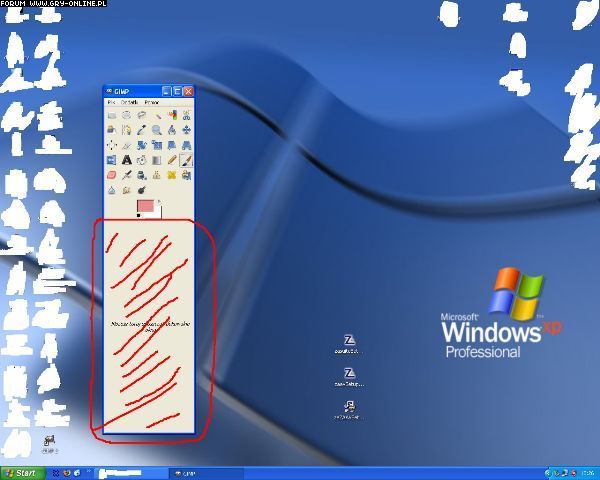Swap foreground and background colors arrow
The width and height of the screenshot is (600, 480).
(x=159, y=202)
